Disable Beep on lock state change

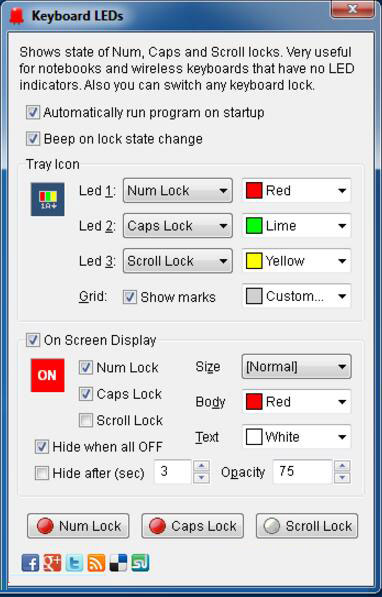tap(33, 139)
